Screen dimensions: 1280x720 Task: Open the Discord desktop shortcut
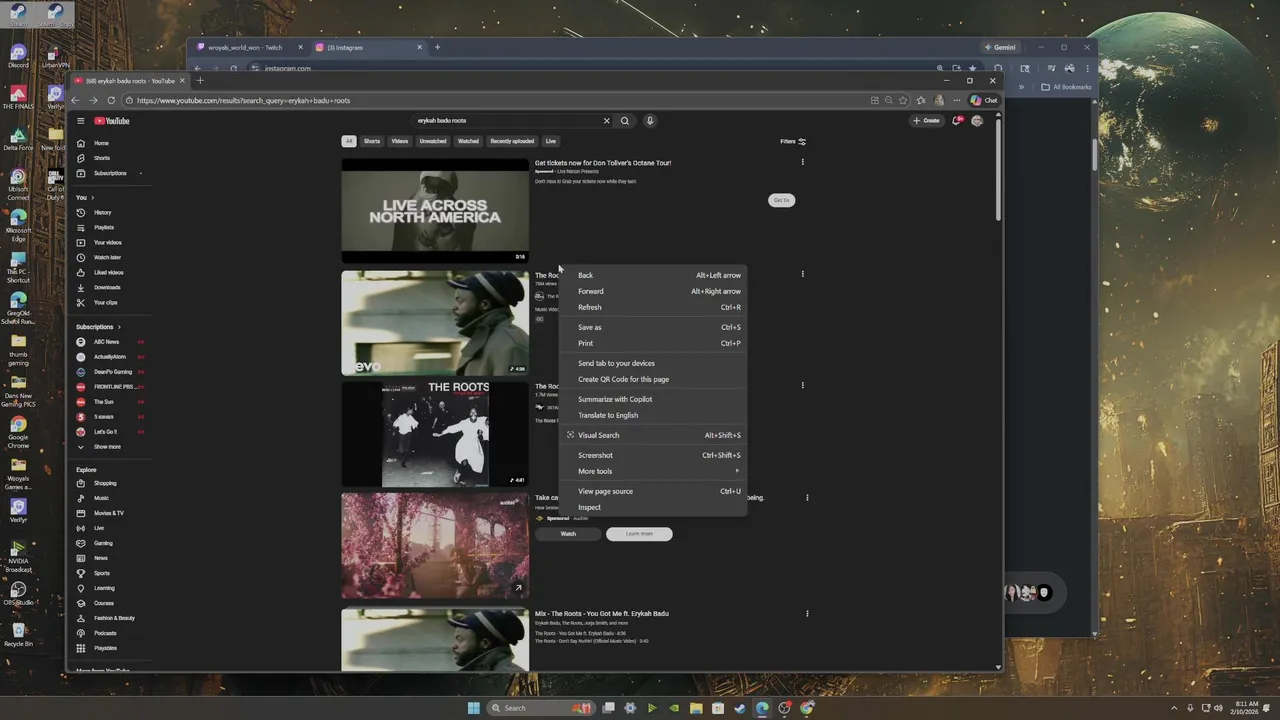(18, 56)
